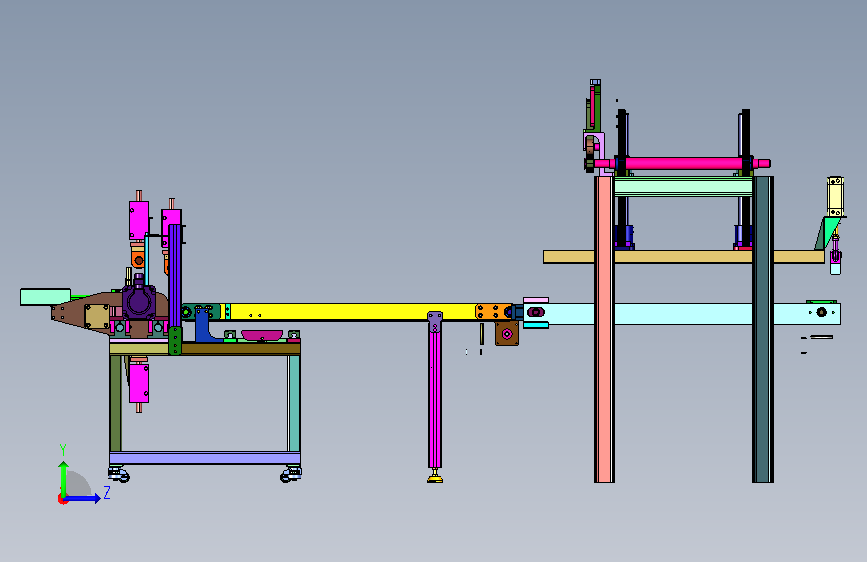The image size is (867, 562).
Task: Select the salmon vertical column
Action: [x=604, y=329]
